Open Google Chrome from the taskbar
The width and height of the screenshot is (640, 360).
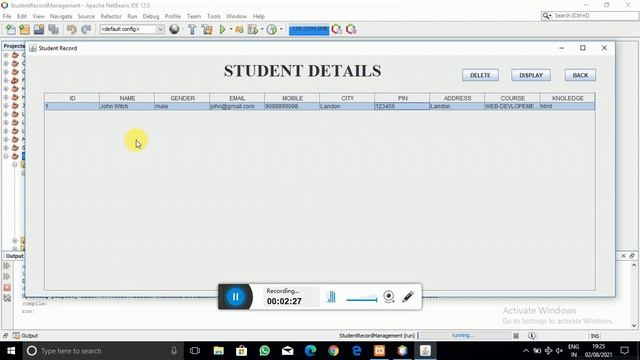coord(333,351)
